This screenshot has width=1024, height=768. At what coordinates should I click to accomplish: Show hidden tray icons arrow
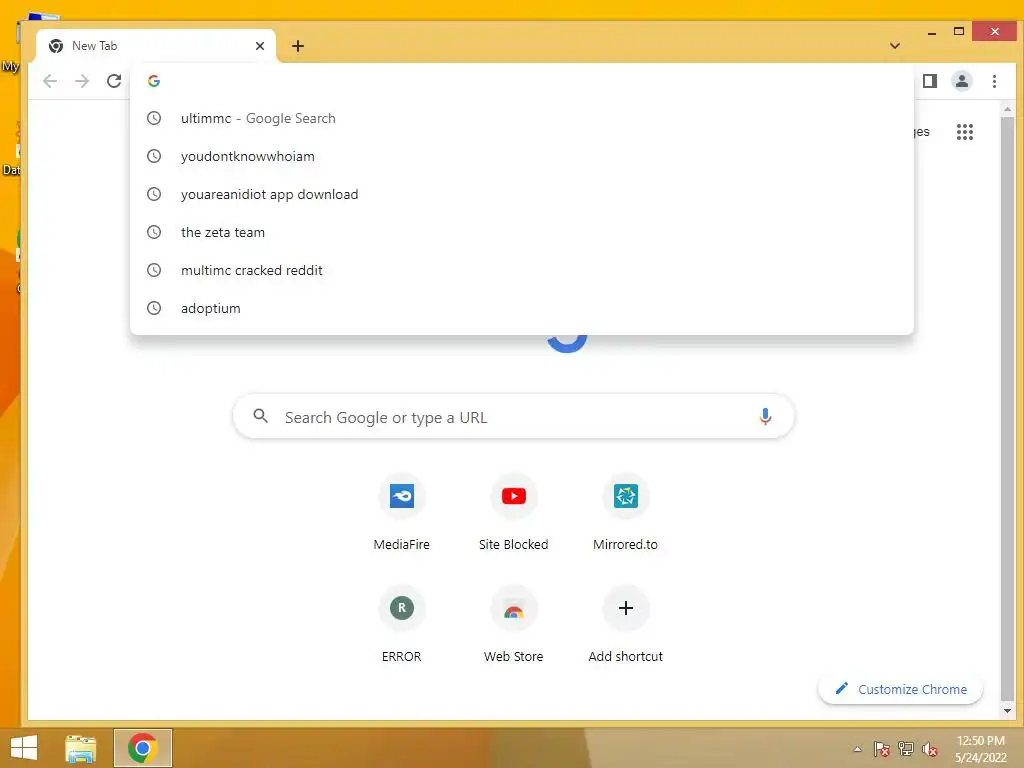coord(857,749)
